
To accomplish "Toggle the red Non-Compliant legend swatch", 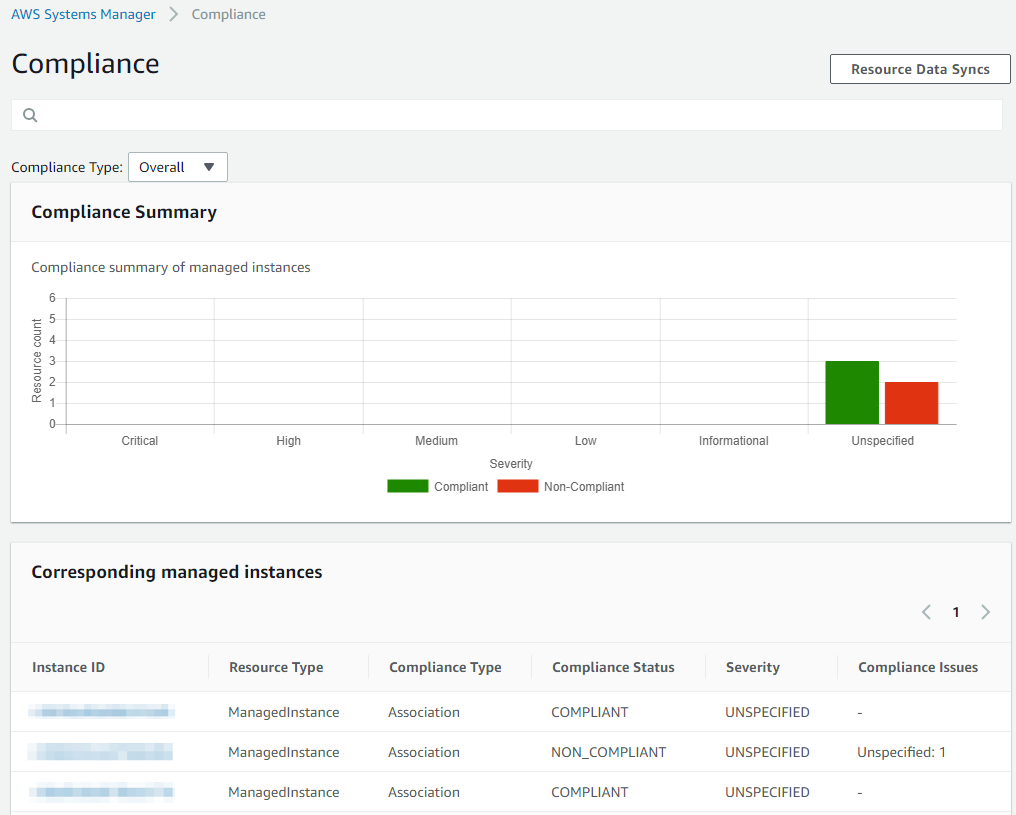I will tap(517, 486).
